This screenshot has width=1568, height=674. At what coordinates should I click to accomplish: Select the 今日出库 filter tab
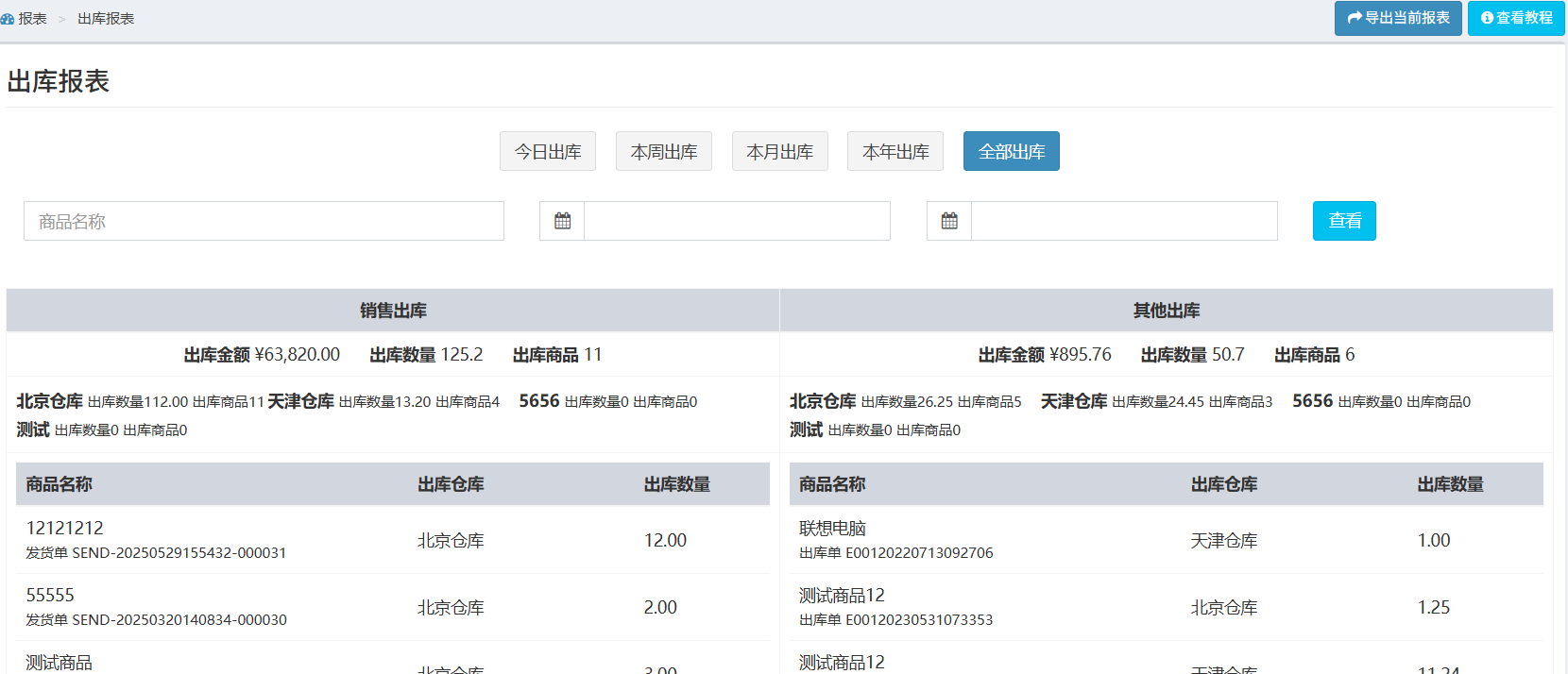point(548,151)
